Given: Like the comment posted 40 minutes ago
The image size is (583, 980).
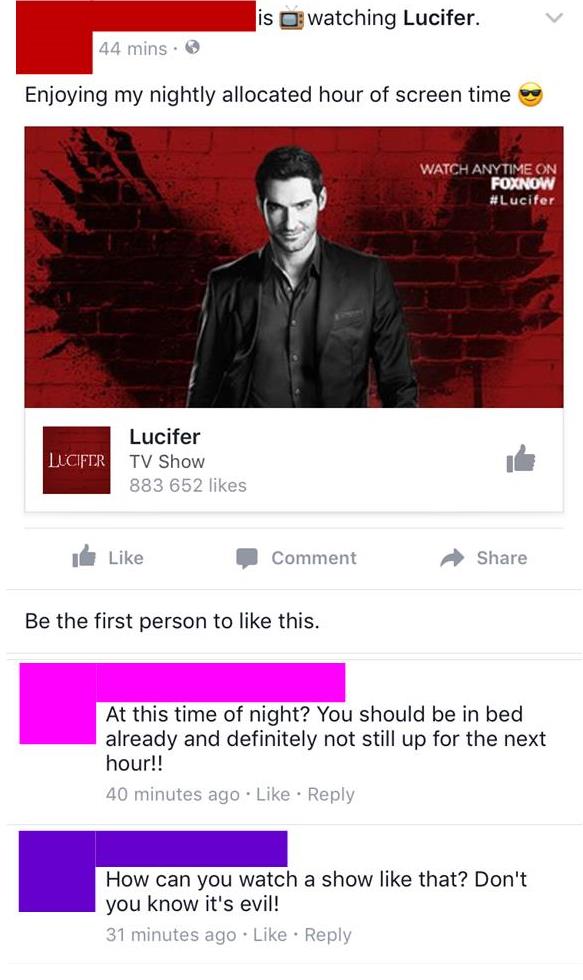Looking at the screenshot, I should [x=273, y=794].
